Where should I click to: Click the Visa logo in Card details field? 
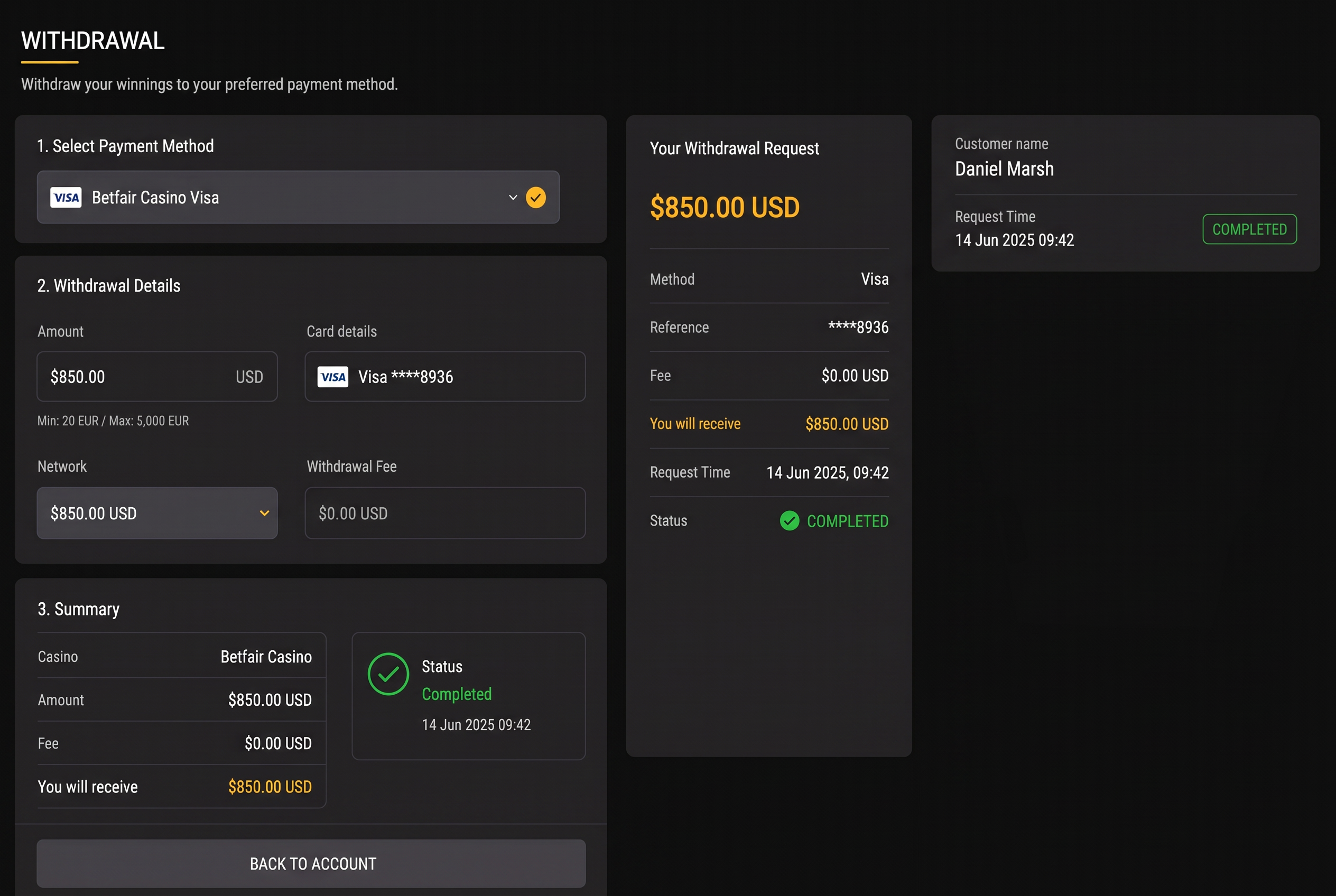(333, 377)
